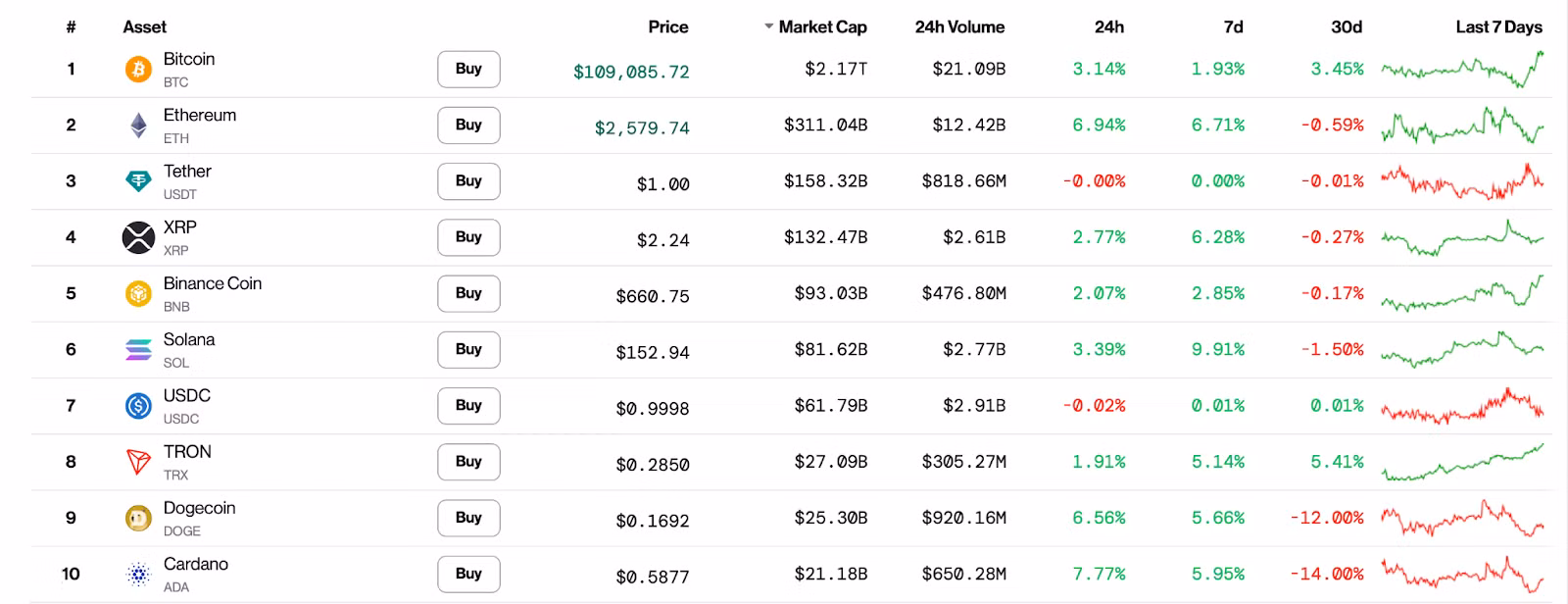This screenshot has height=604, width=1568.
Task: Click the Ethereum diamond logo icon
Action: point(138,125)
